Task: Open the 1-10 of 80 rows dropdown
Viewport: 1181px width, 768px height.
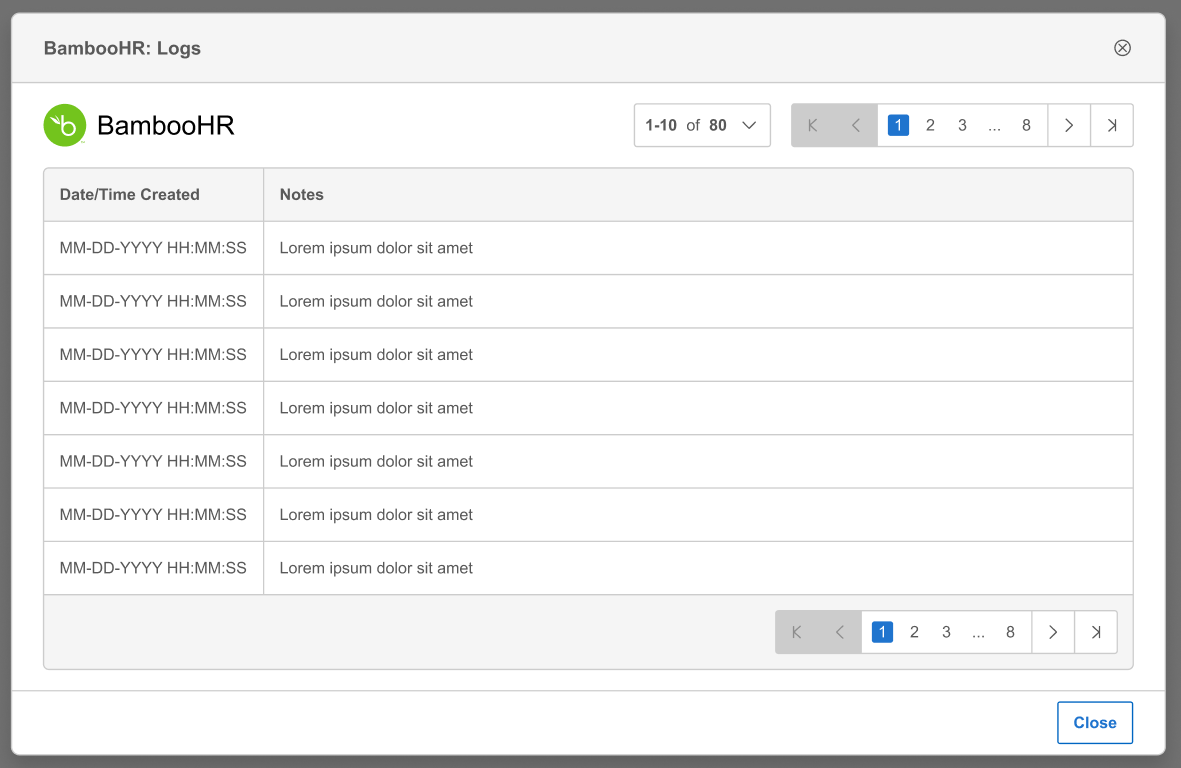Action: click(702, 125)
